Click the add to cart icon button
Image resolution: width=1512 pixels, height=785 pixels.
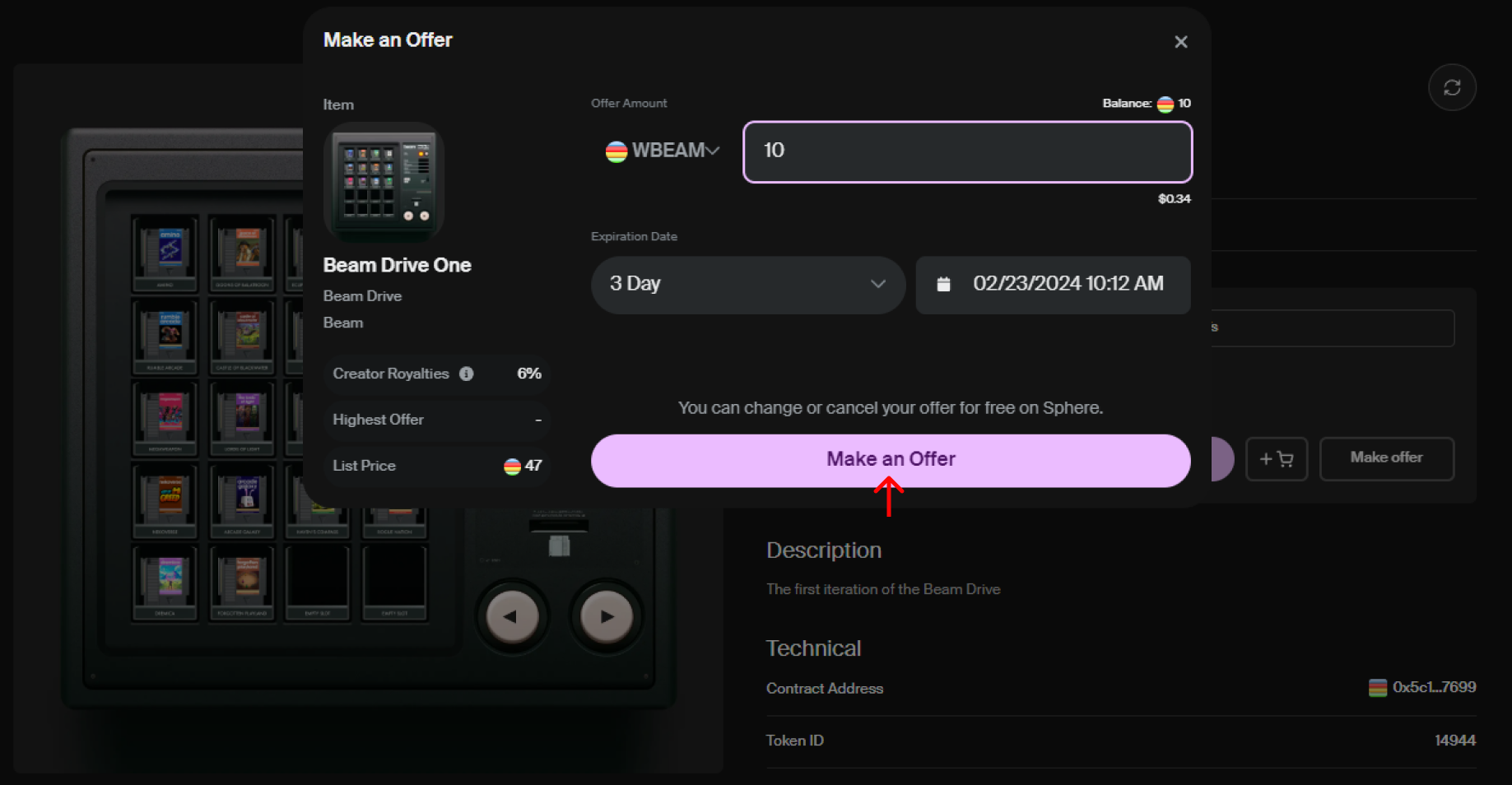[1276, 459]
